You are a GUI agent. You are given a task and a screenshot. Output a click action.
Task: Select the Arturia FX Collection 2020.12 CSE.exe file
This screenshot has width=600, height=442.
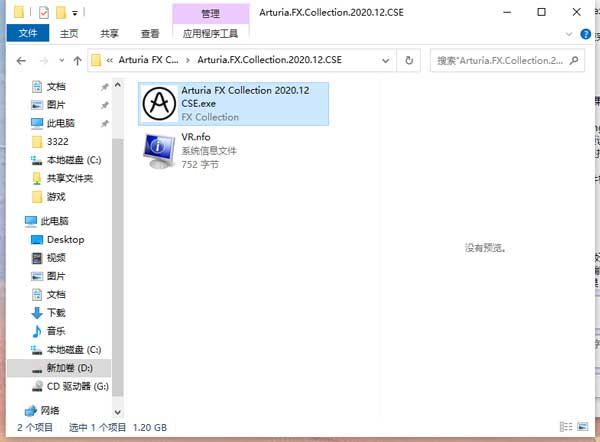coord(233,104)
